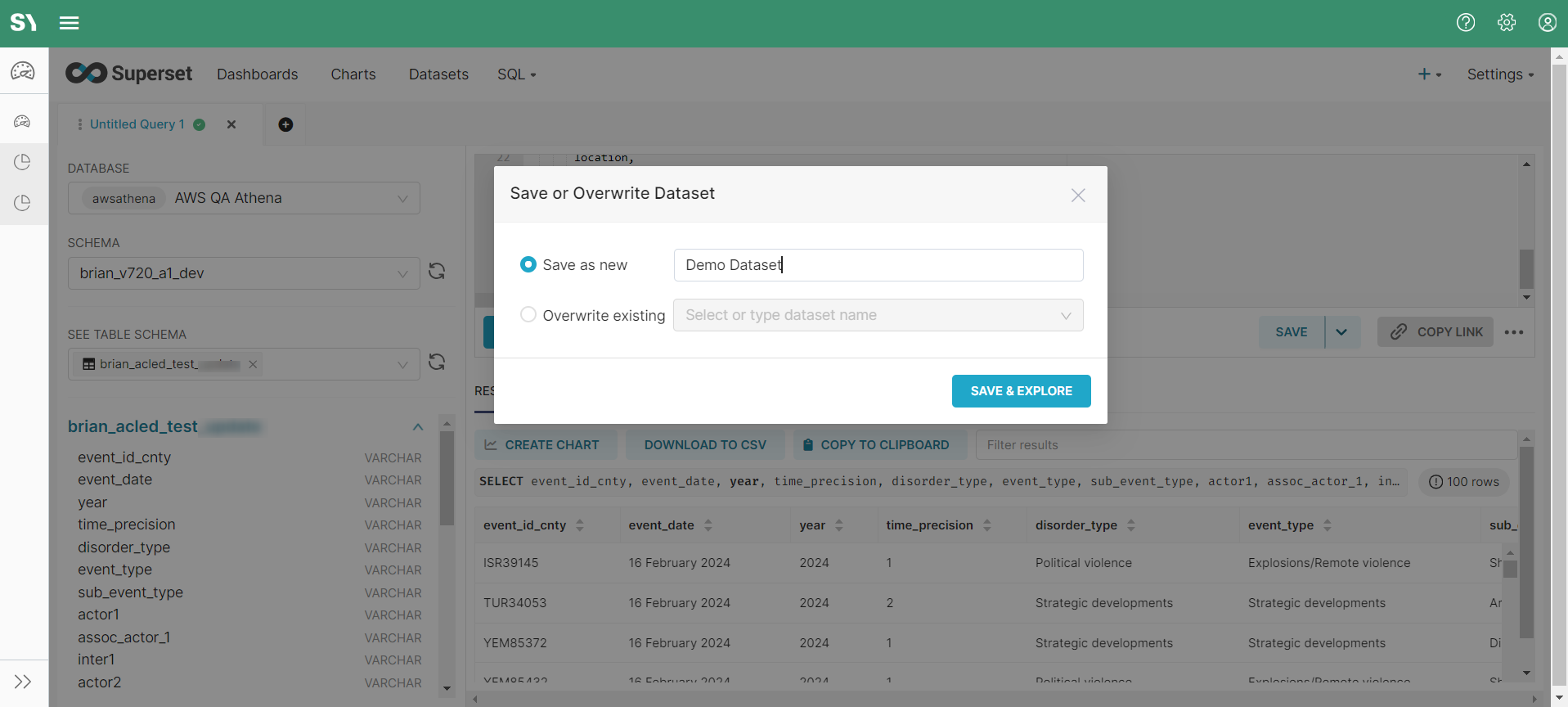Switch to Untitled Query 1 tab
1568x707 pixels.
click(x=137, y=124)
